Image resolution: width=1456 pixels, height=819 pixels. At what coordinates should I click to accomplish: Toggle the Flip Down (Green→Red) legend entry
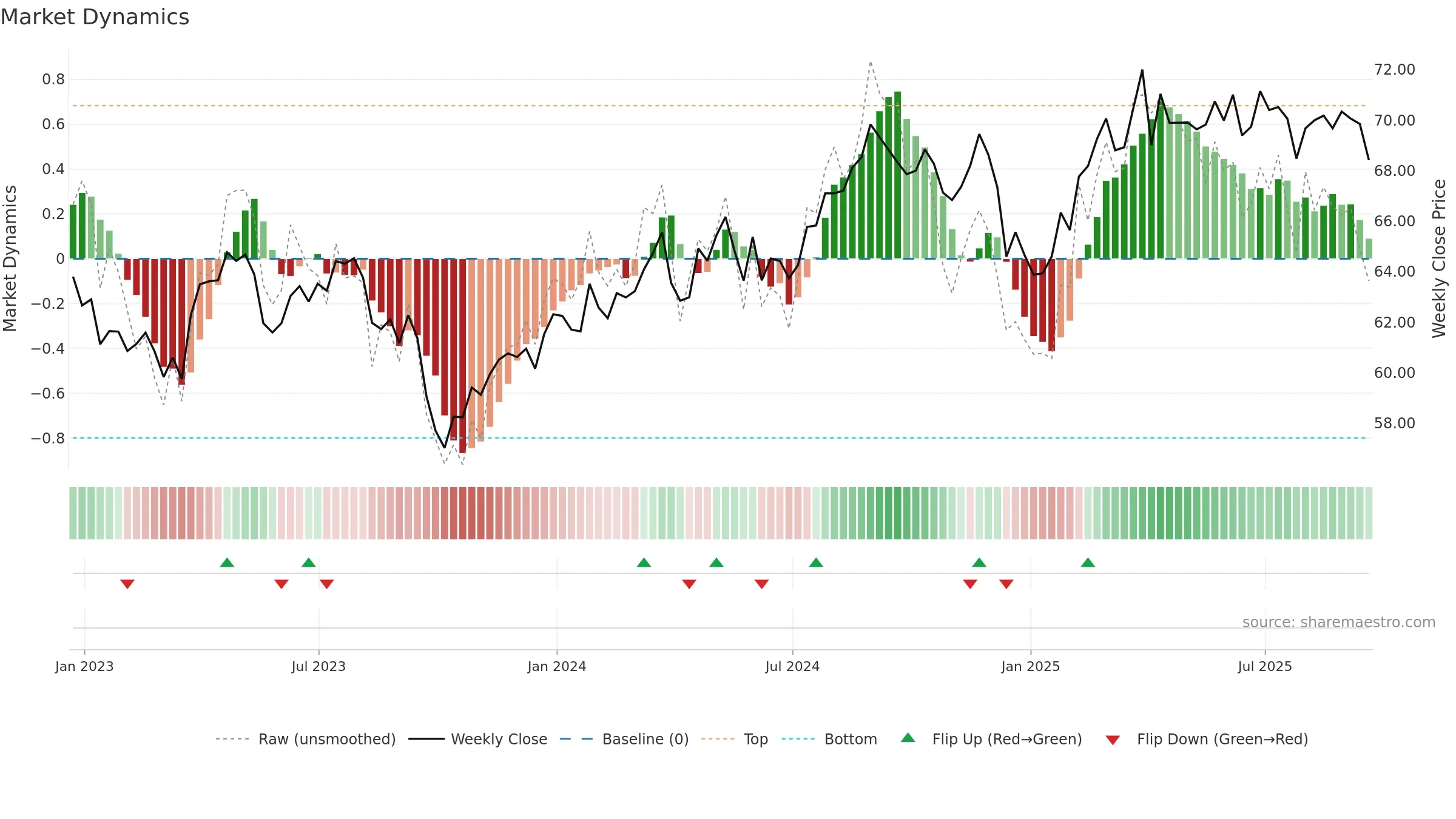(1207, 739)
